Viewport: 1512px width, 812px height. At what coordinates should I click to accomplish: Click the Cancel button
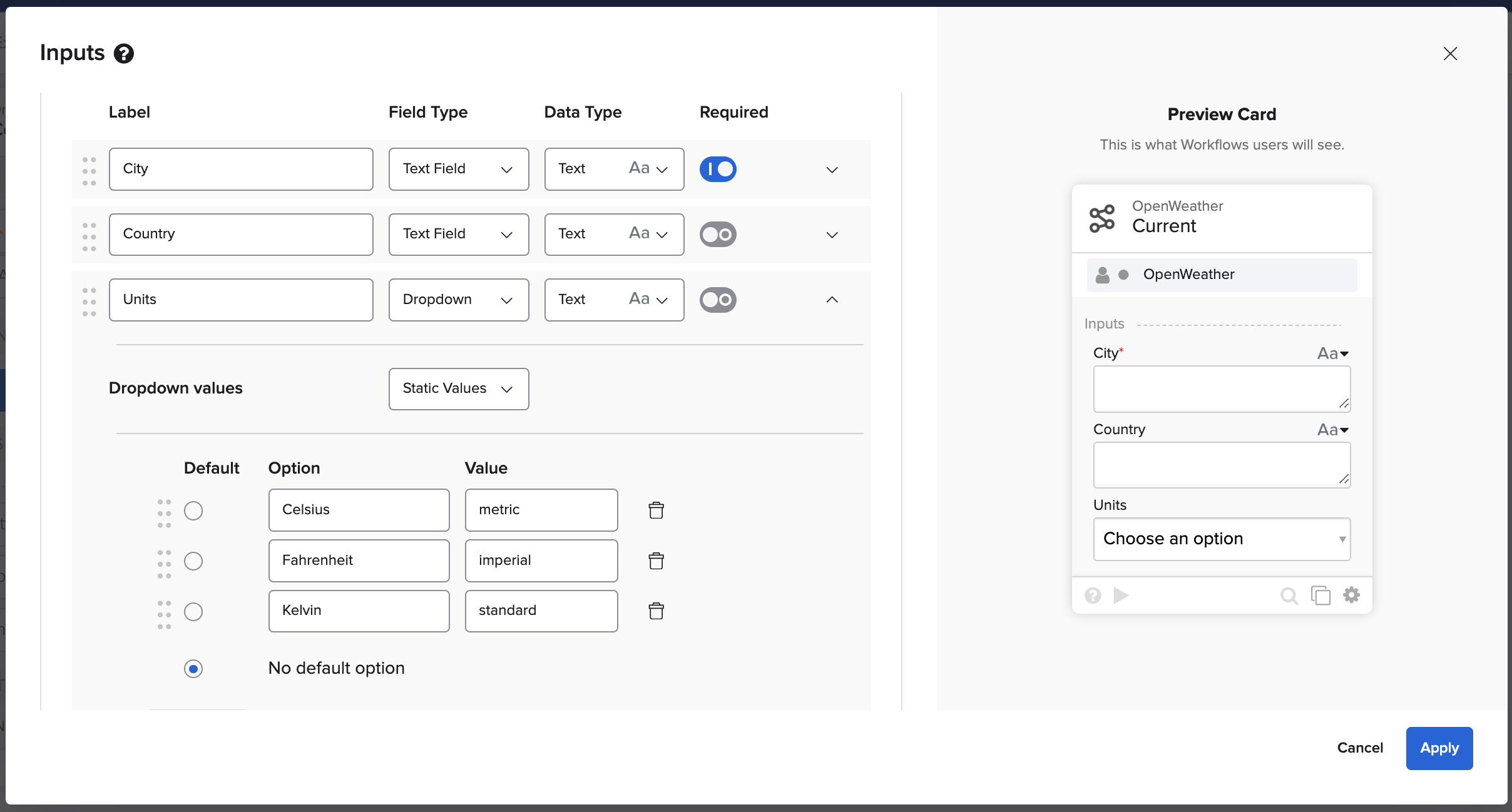point(1360,748)
